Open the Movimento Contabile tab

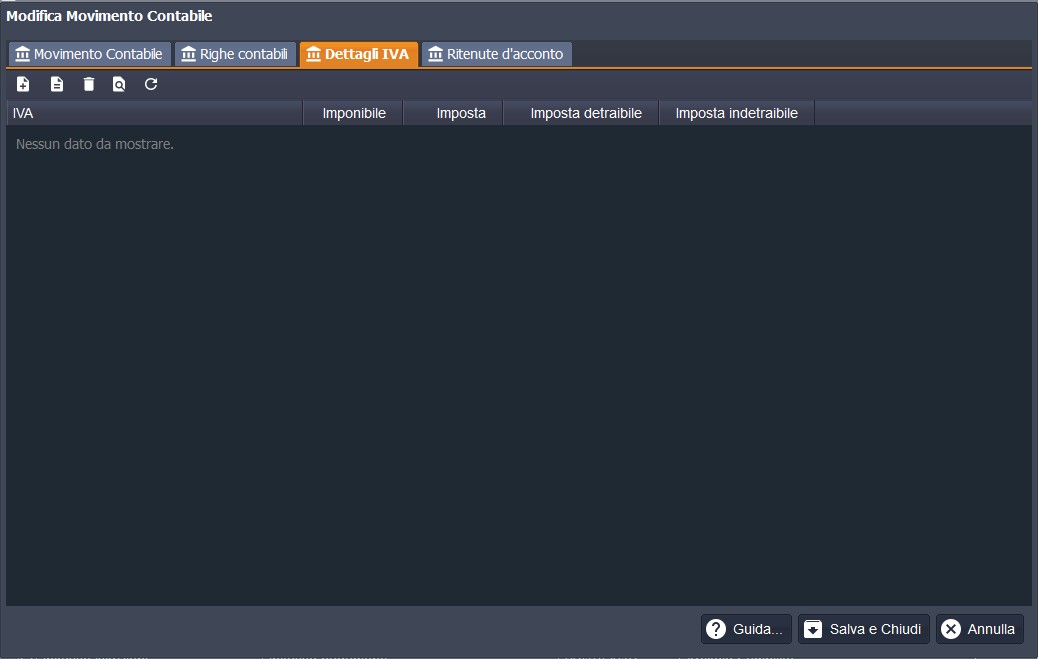pyautogui.click(x=89, y=54)
